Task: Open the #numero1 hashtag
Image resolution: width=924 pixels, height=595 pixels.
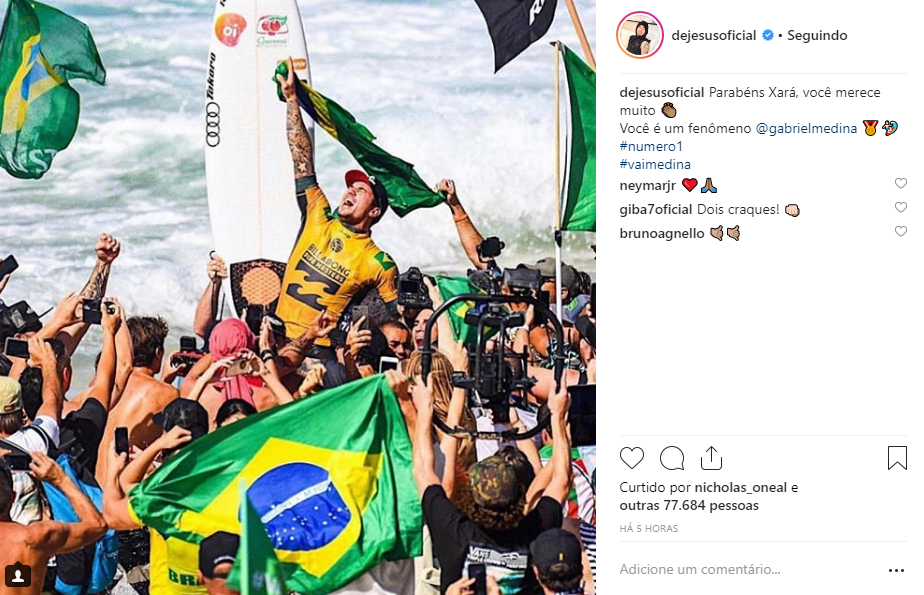Action: point(651,146)
